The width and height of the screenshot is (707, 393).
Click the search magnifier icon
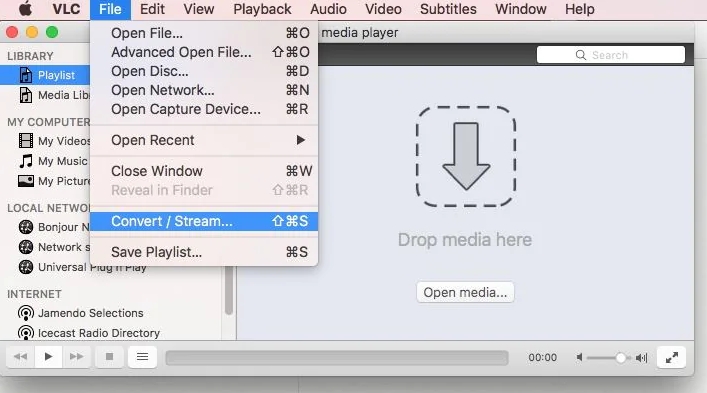581,55
